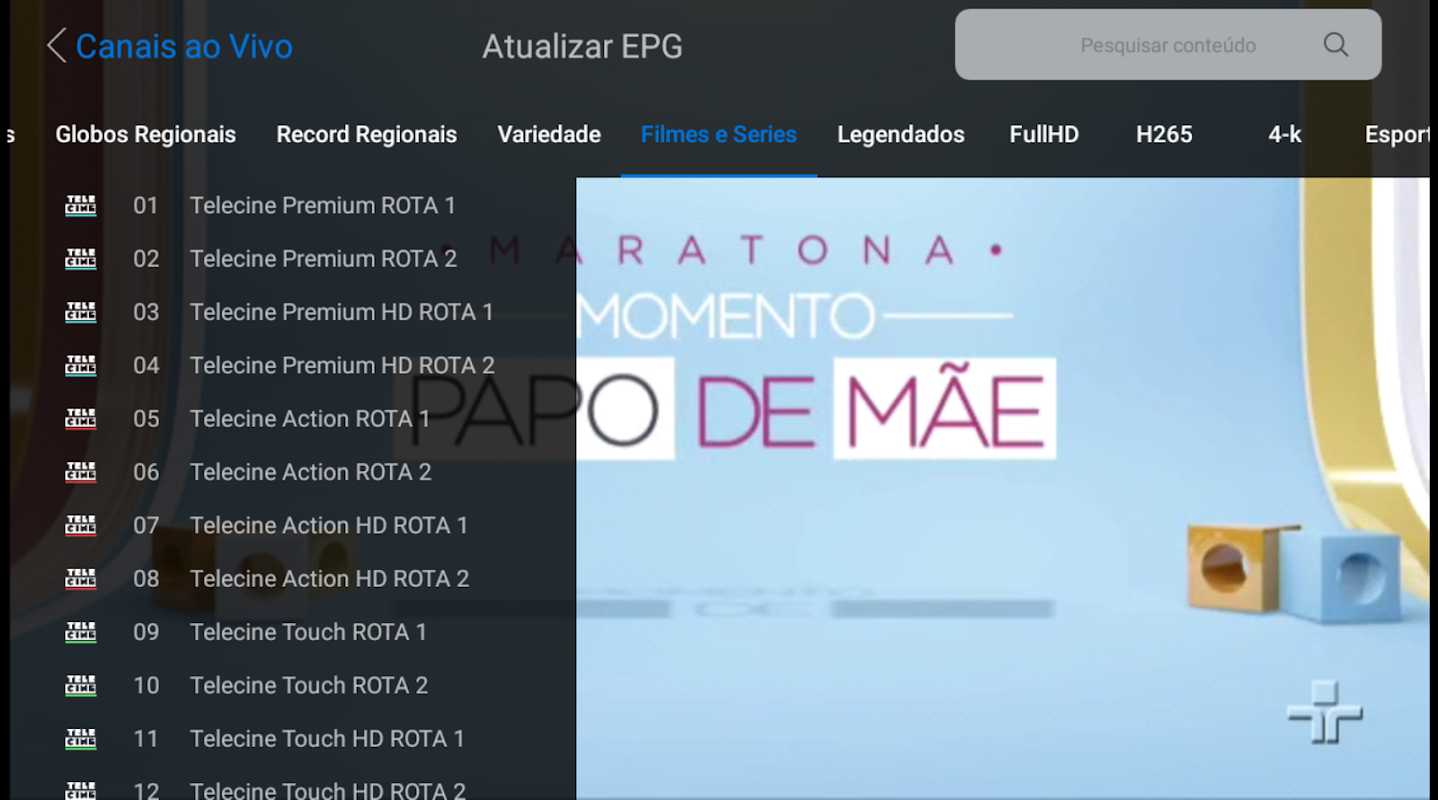Click Telecine logo icon for channel 01
Screen dimensions: 1438x800
click(x=81, y=206)
